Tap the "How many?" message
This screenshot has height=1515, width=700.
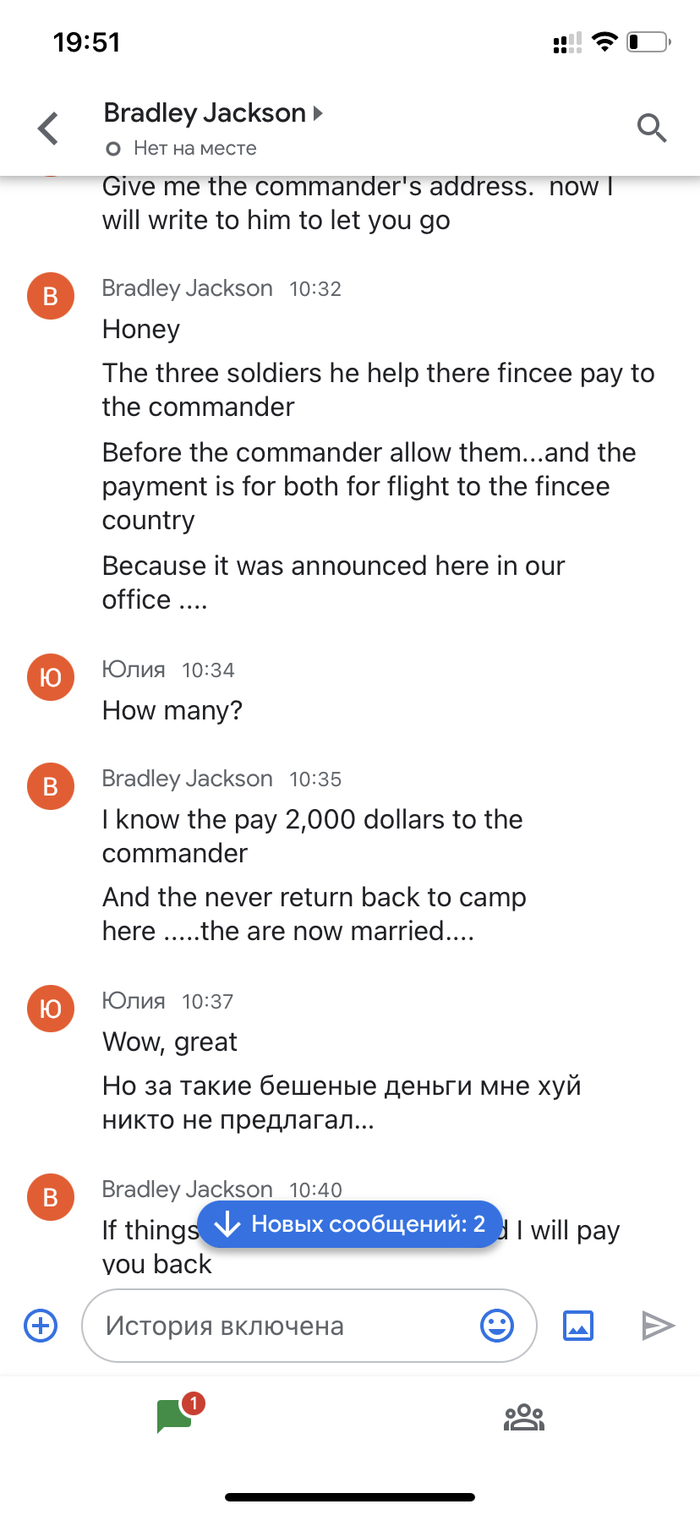pyautogui.click(x=172, y=711)
